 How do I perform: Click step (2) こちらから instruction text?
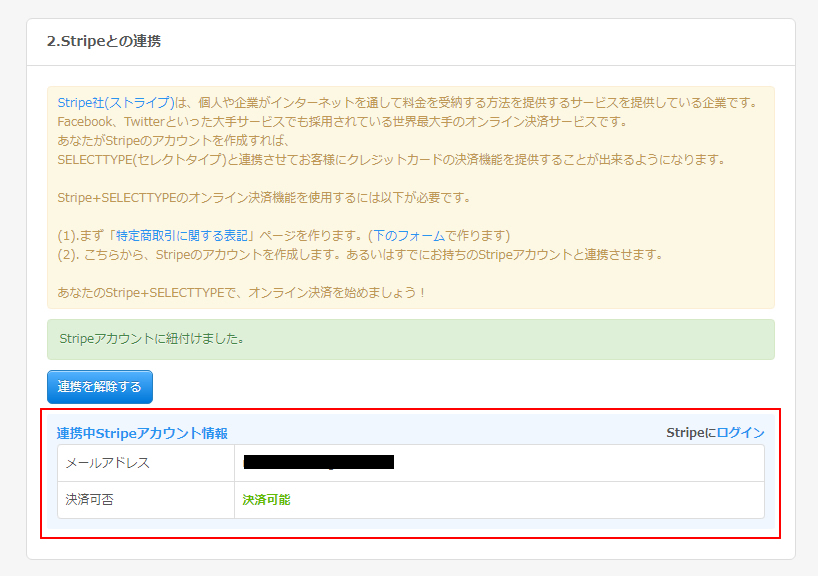(360, 255)
